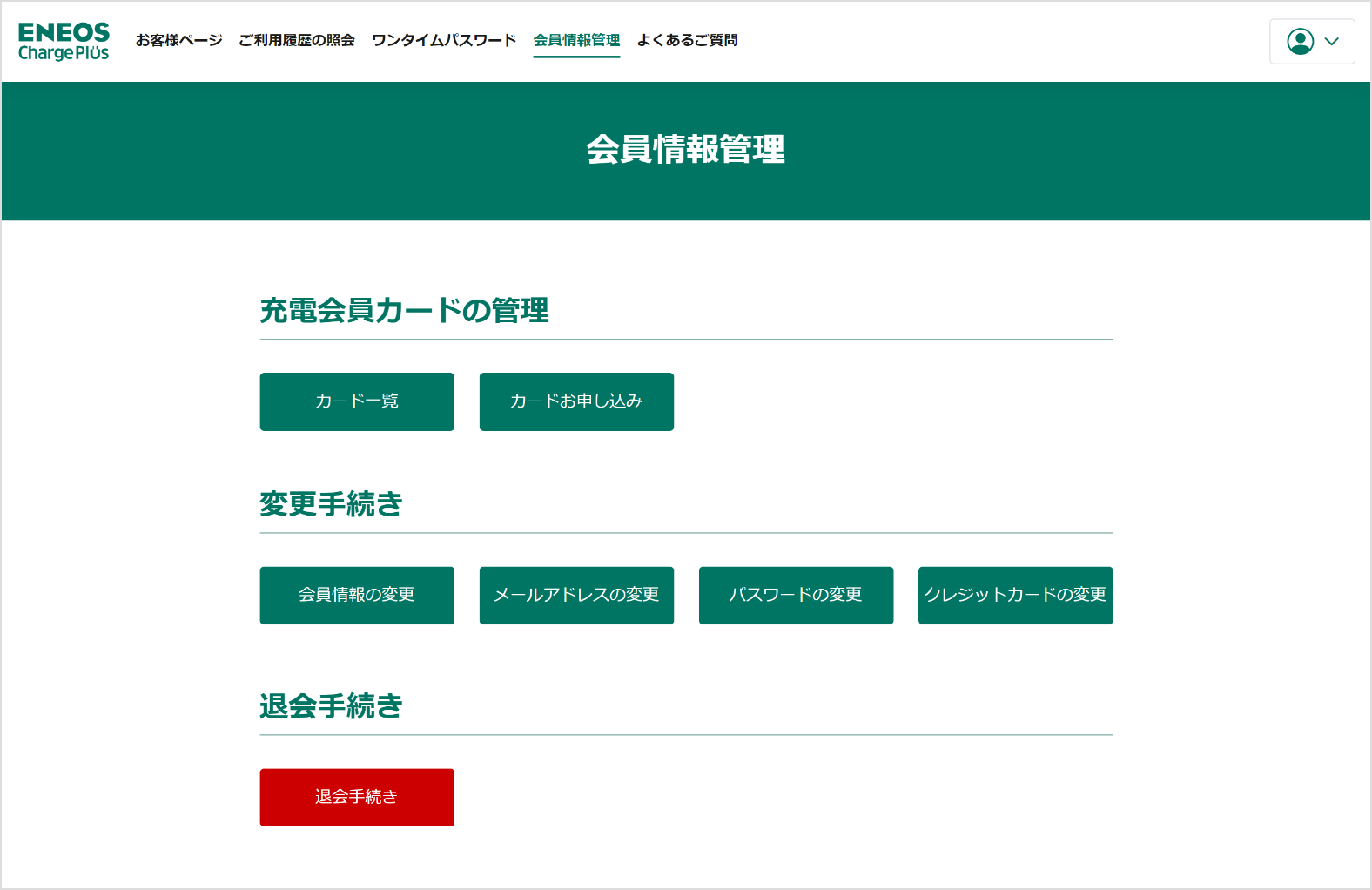Screen dimensions: 1372x890
Task: Click the カードお申し込み button
Action: pos(576,401)
